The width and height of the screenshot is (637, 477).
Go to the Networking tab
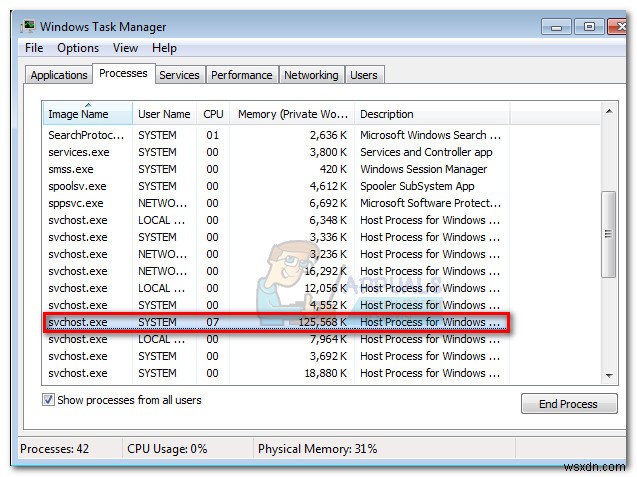pos(311,75)
